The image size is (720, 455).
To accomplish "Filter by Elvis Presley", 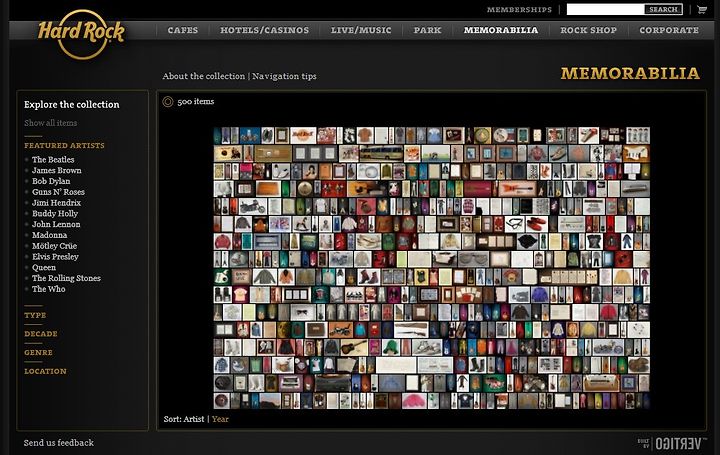I will 55,257.
